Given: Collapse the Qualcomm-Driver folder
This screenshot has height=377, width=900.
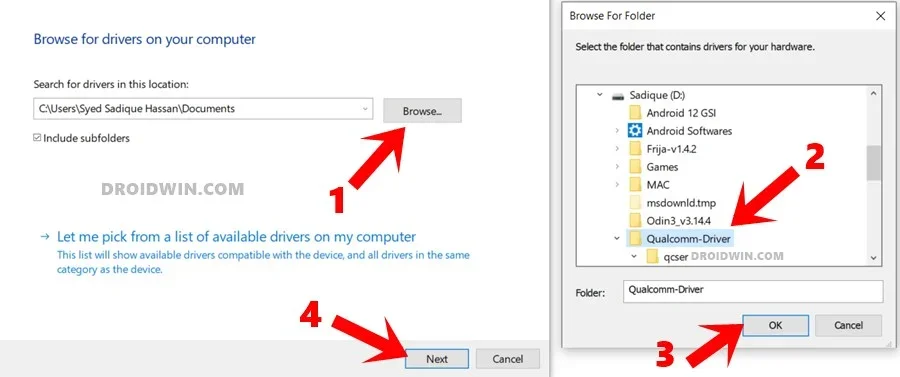Looking at the screenshot, I should [617, 238].
